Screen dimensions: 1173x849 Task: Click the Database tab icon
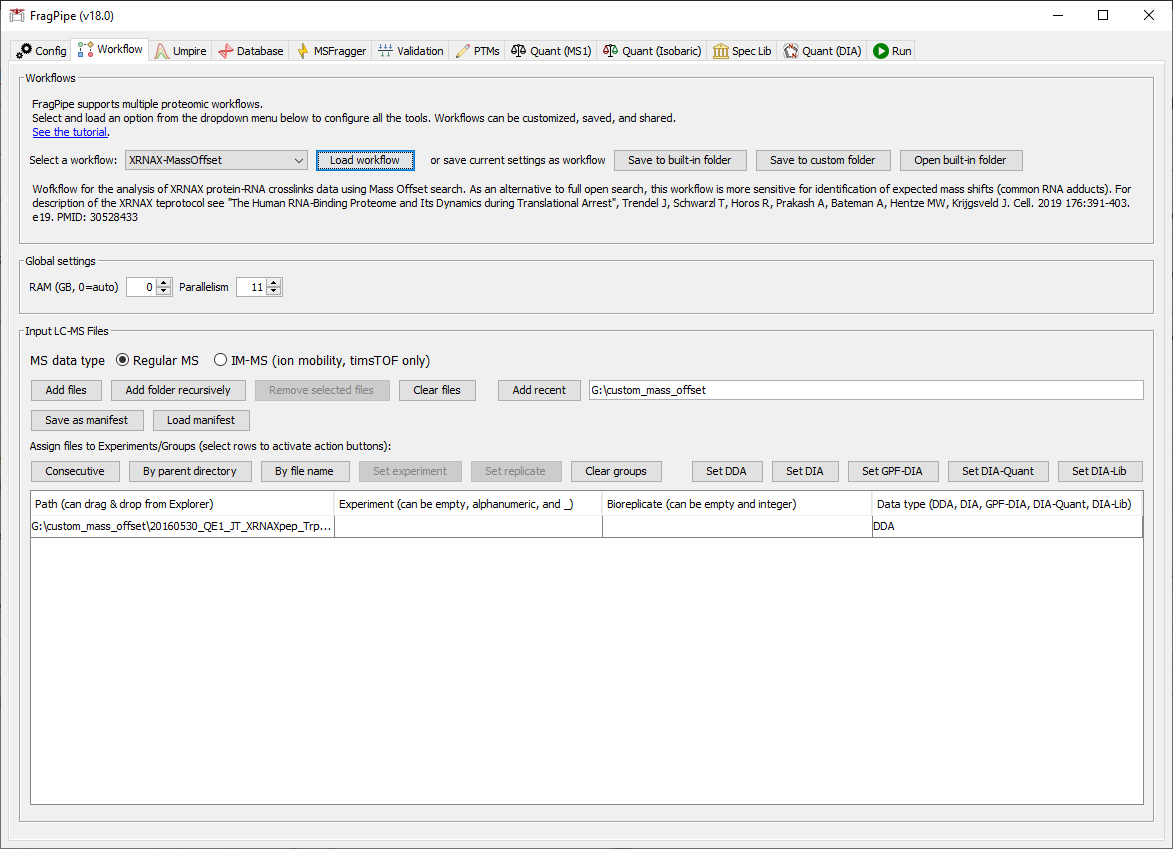(225, 51)
